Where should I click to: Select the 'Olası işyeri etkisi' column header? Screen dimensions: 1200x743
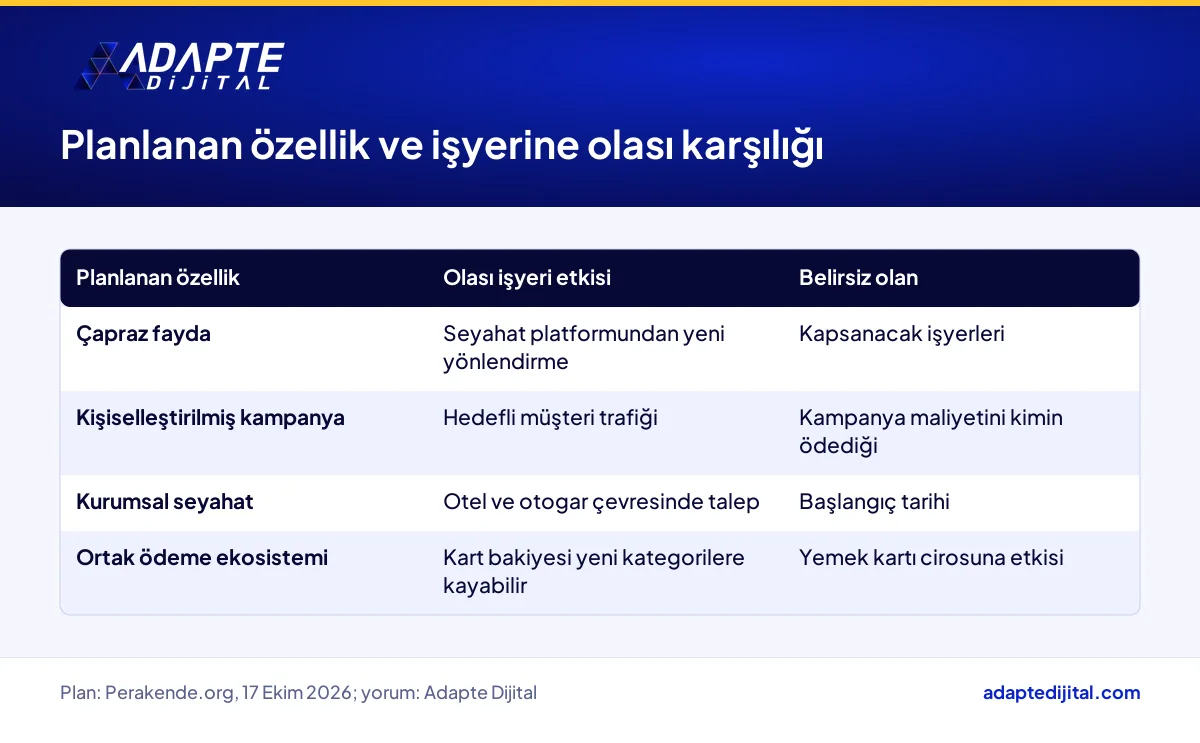click(527, 278)
